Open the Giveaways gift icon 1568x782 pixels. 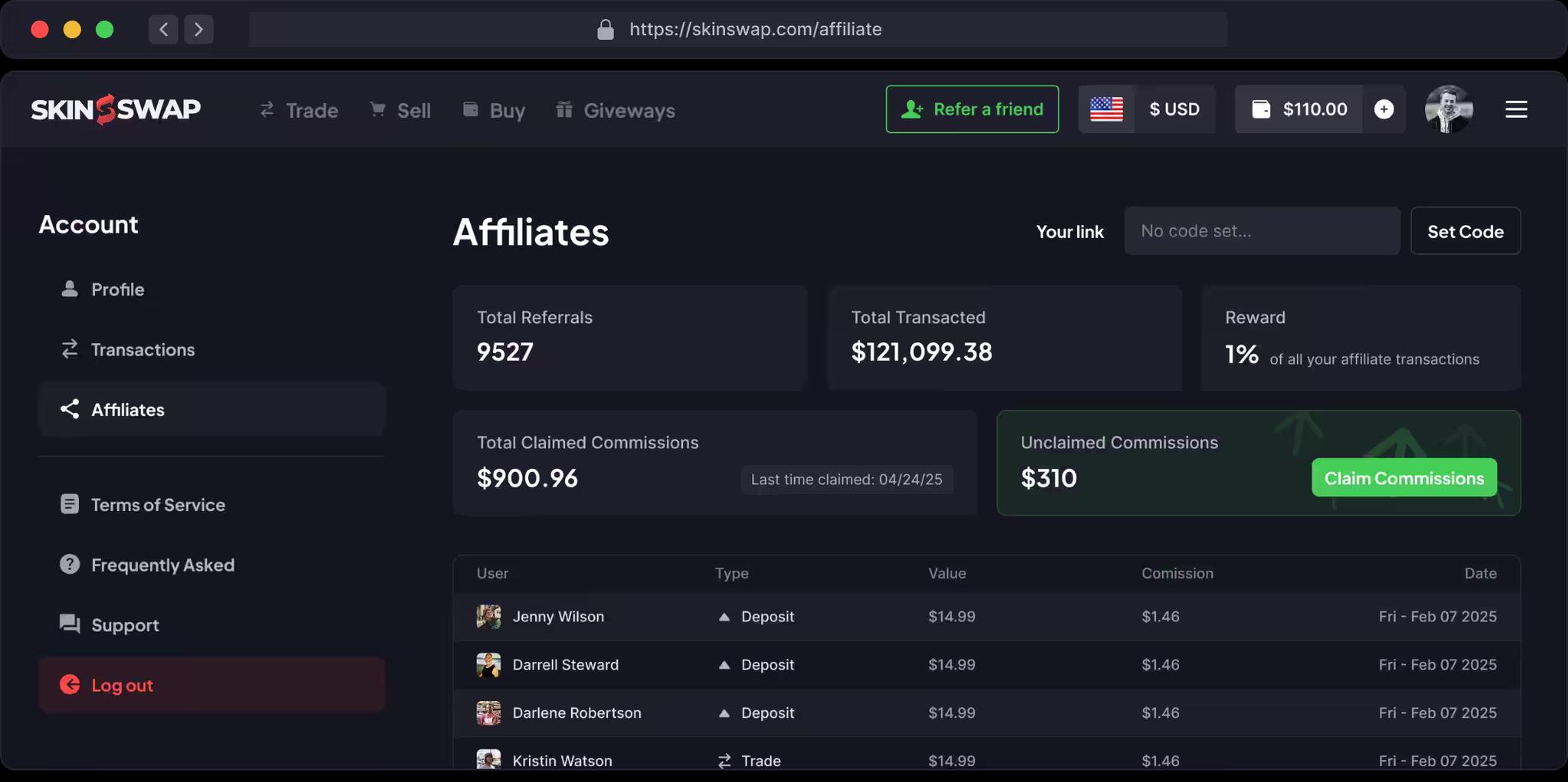[564, 109]
